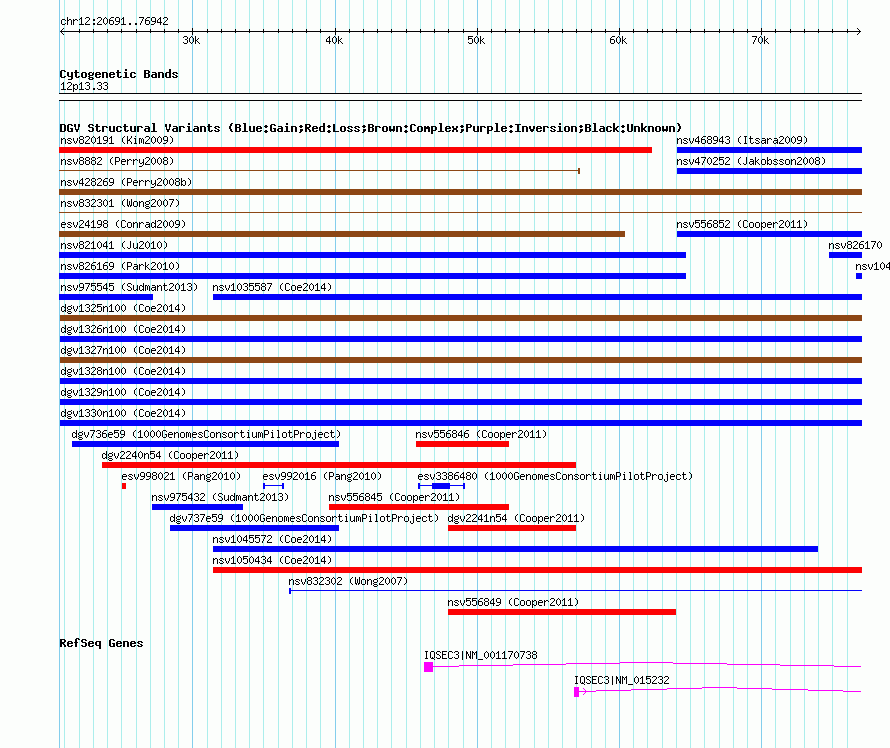Select dgv1329n100 (Coe2014) label
Image resolution: width=890 pixels, height=748 pixels.
tap(123, 392)
